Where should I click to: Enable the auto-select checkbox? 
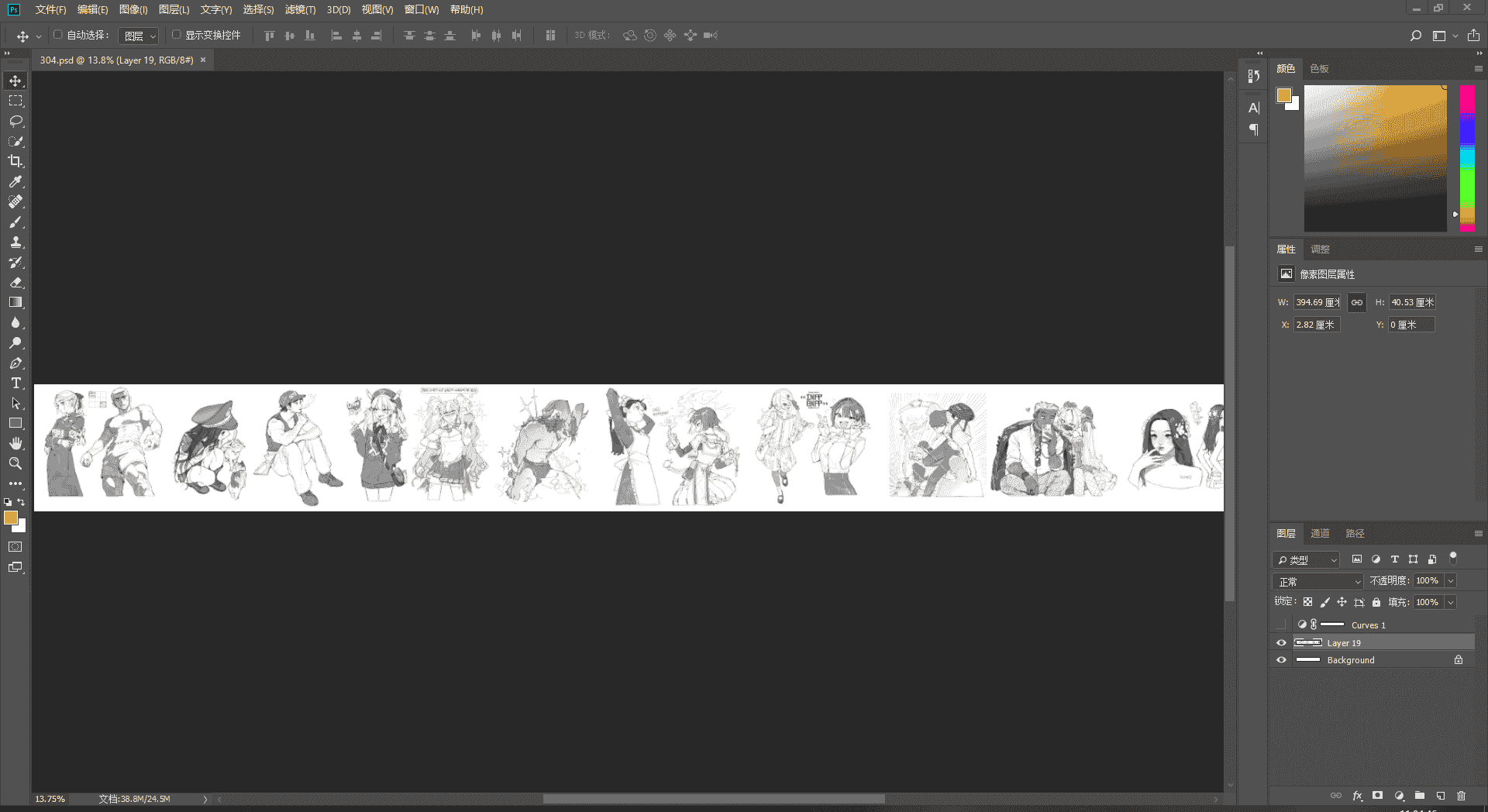pos(58,35)
